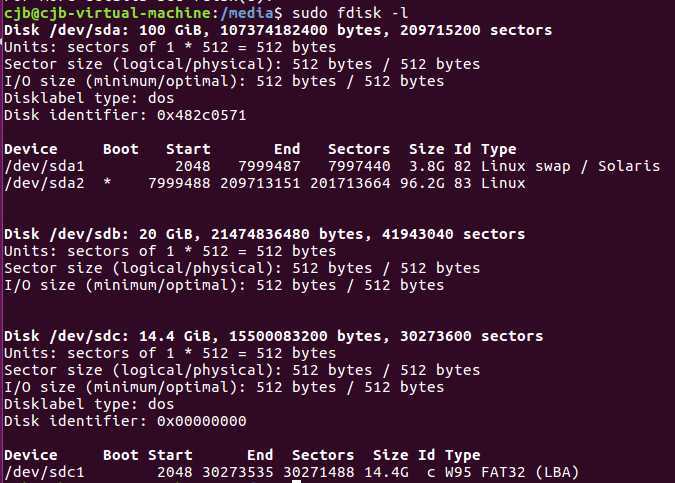Click the cjb@cjb-virtual-machine prompt text

pyautogui.click(x=107, y=13)
